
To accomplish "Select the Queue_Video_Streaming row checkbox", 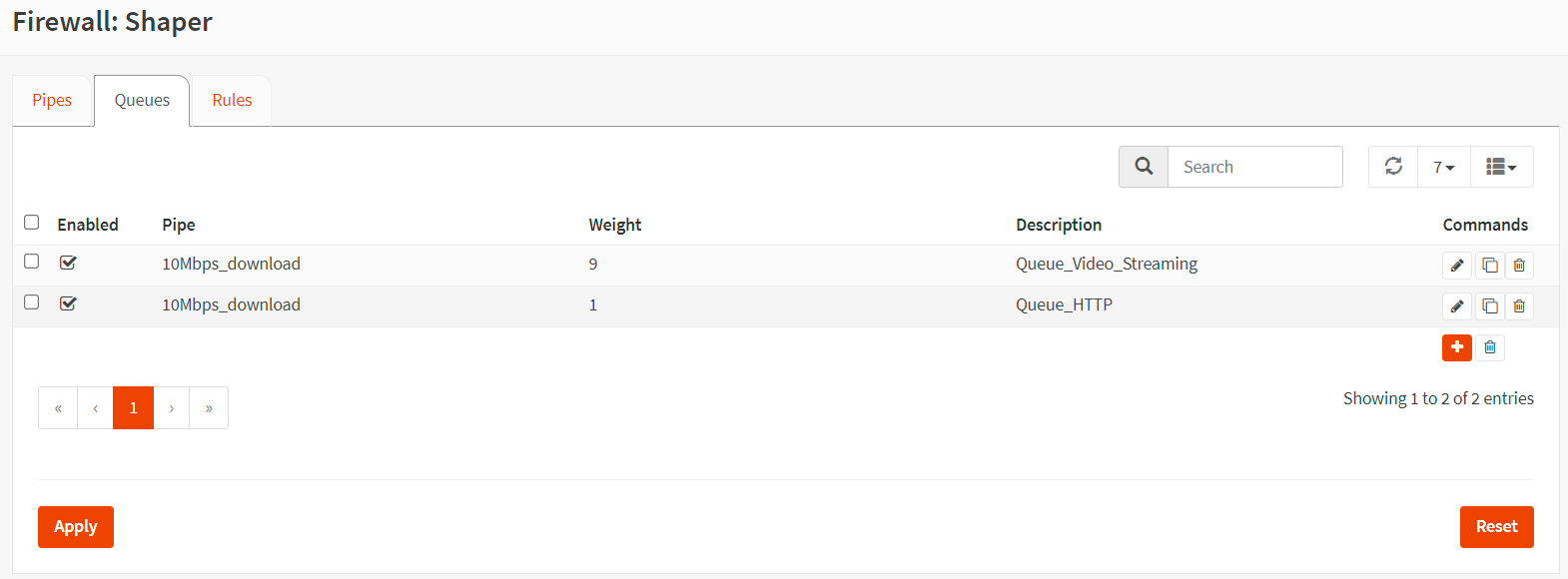I will coord(32,262).
